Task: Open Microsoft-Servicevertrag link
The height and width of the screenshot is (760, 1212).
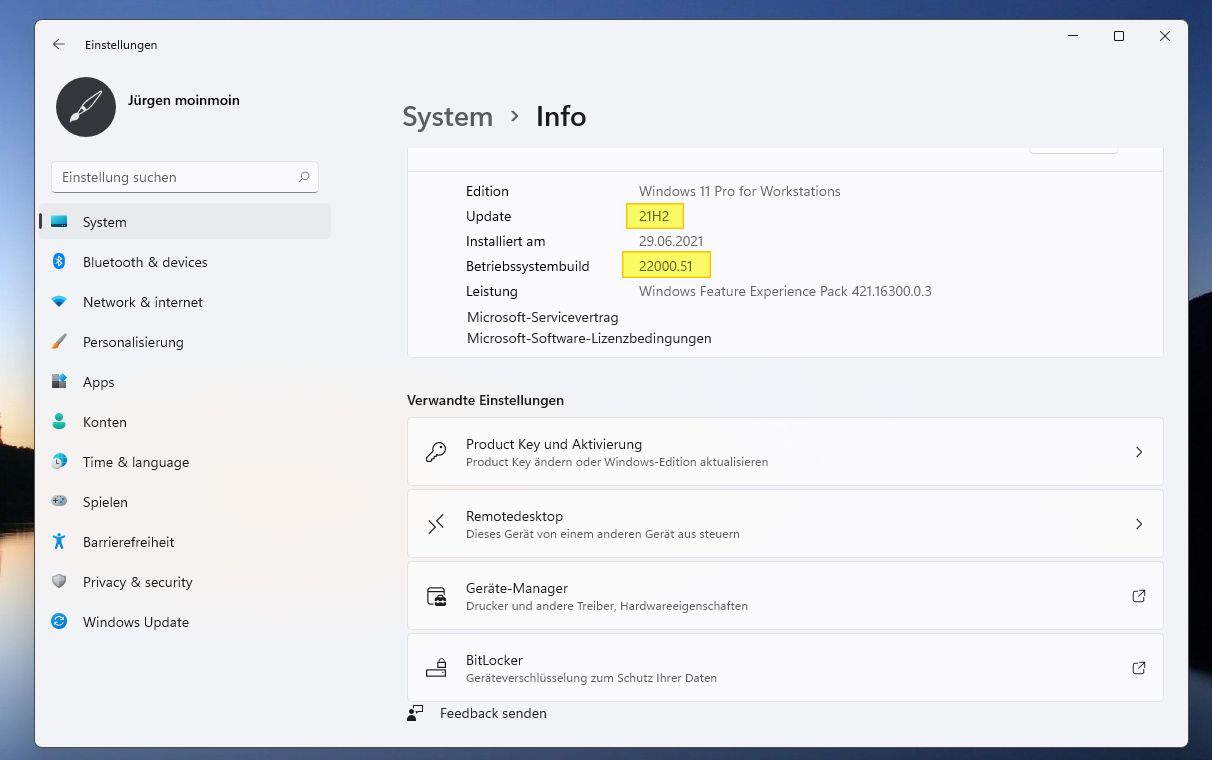Action: [543, 317]
